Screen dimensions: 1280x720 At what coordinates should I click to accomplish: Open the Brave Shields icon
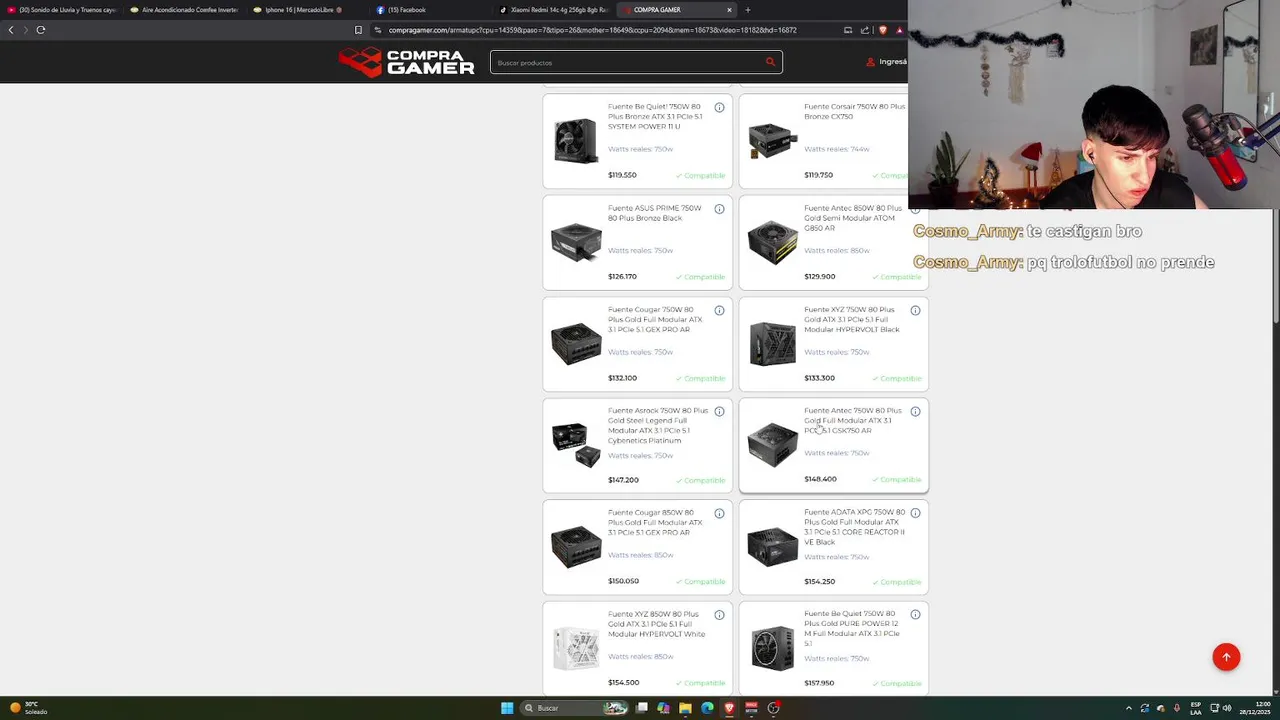pyautogui.click(x=882, y=30)
